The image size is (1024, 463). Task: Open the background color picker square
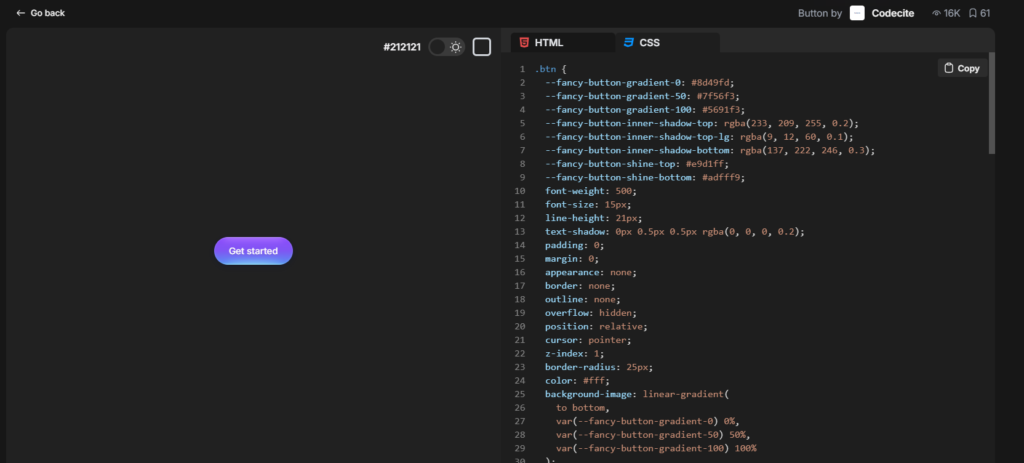(481, 47)
